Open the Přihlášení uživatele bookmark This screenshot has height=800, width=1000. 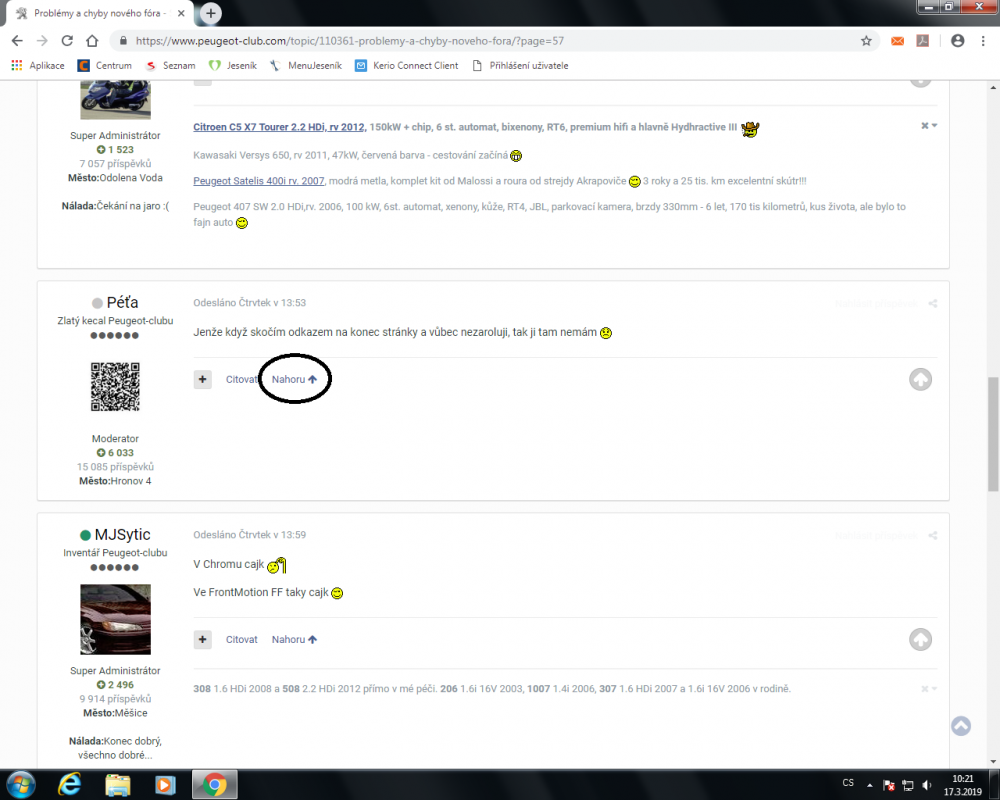point(520,66)
